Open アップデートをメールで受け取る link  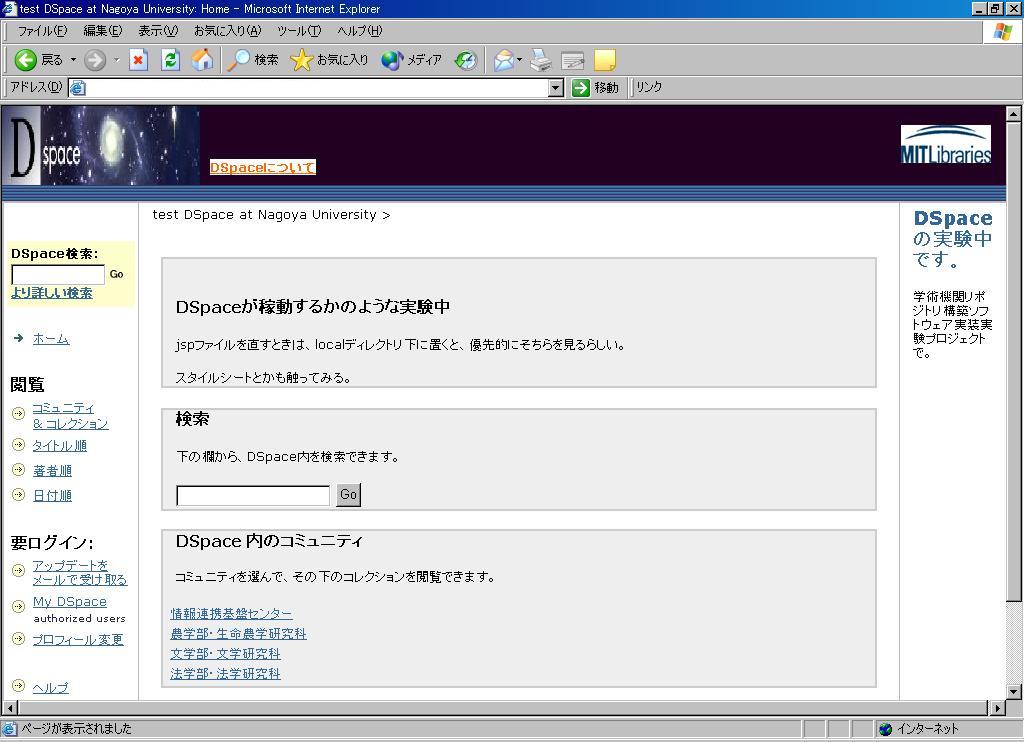(x=80, y=573)
